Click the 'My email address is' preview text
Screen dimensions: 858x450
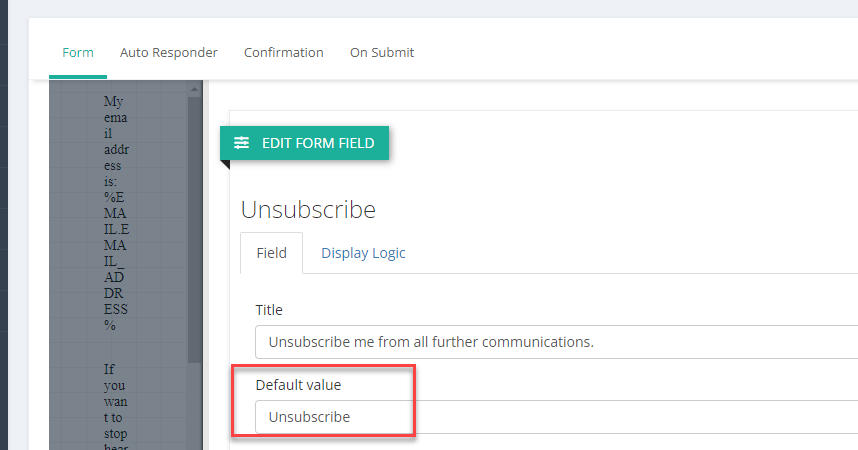point(116,141)
